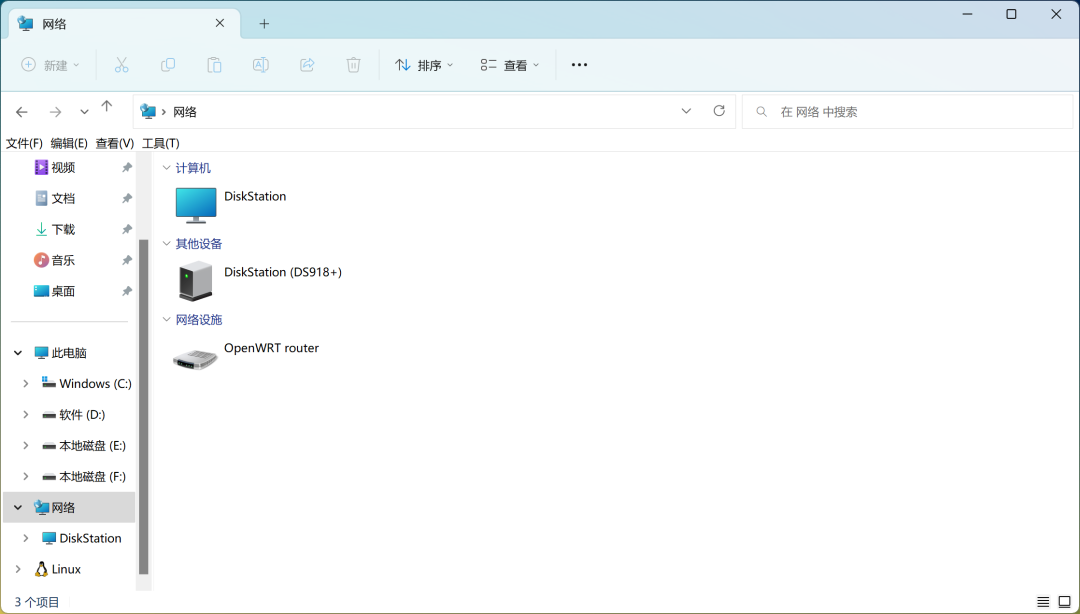Close the 网络 tab
Viewport: 1080px width, 614px height.
pyautogui.click(x=220, y=23)
